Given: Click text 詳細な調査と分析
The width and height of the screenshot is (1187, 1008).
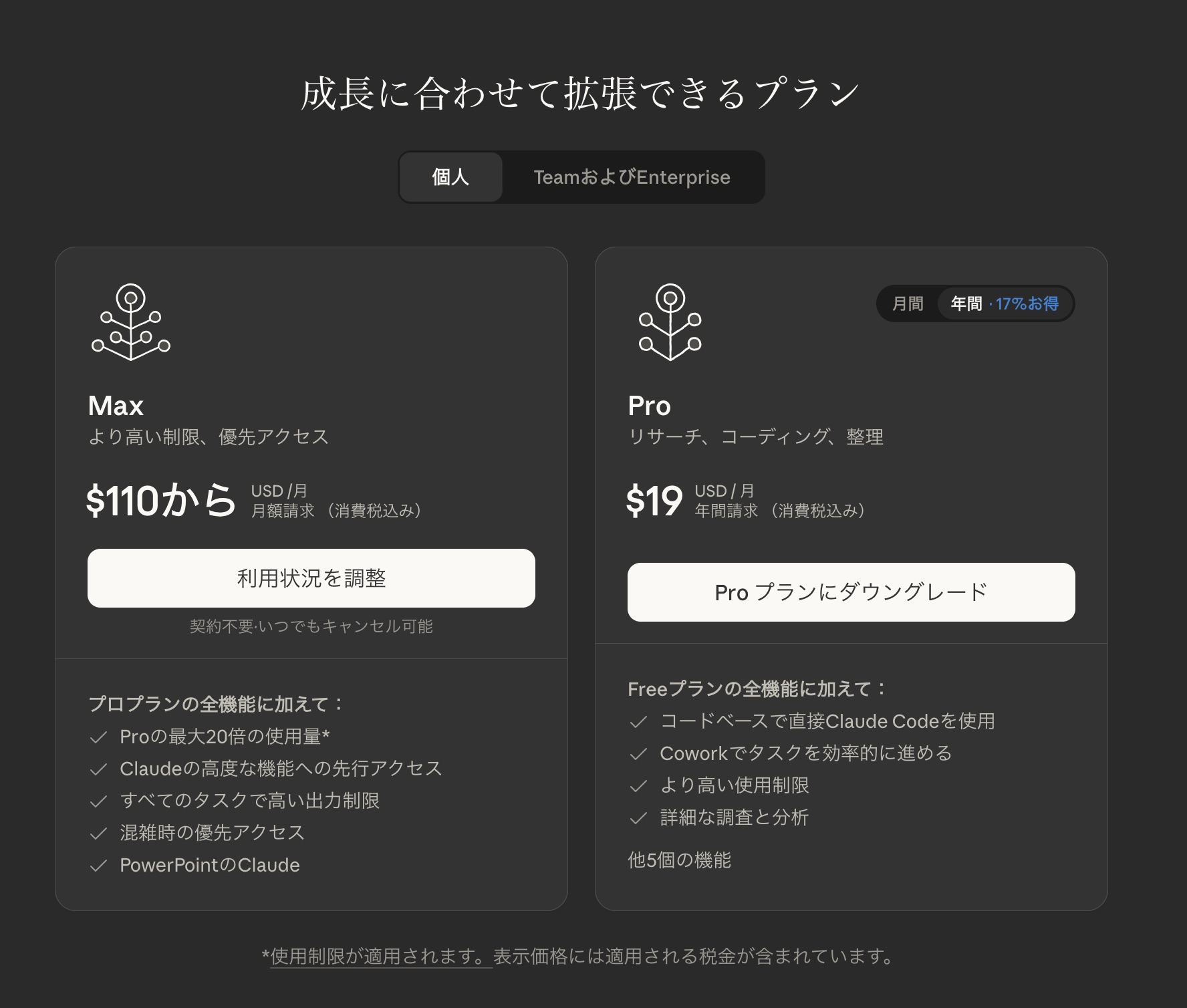Looking at the screenshot, I should [x=735, y=817].
